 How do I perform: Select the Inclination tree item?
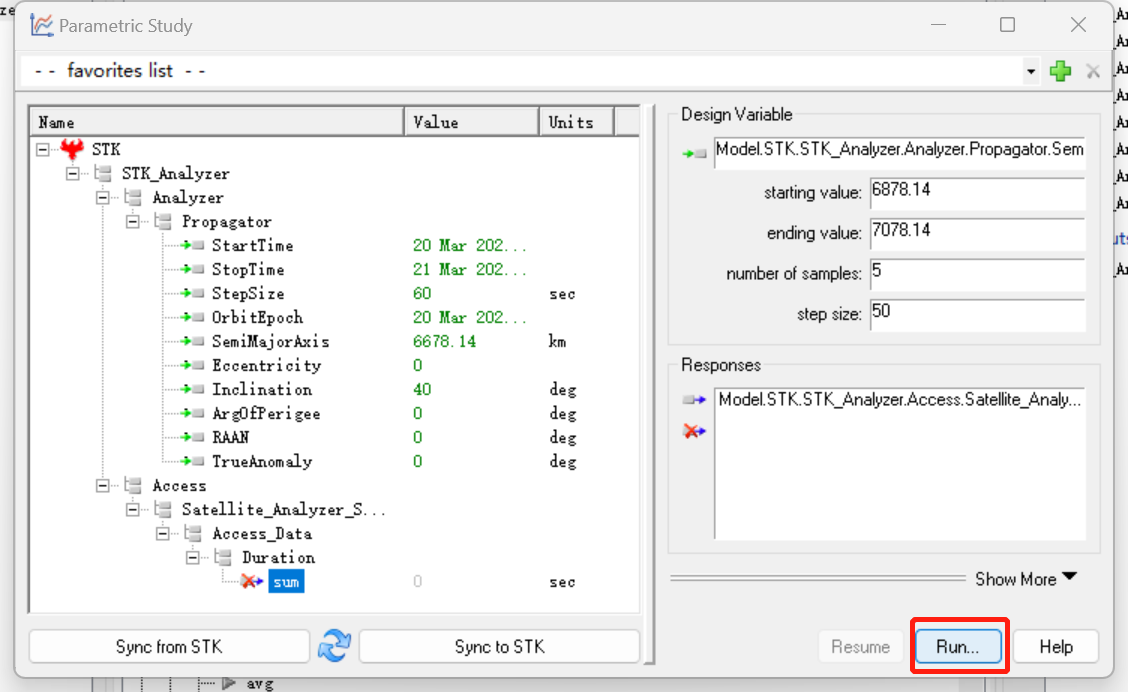(261, 390)
